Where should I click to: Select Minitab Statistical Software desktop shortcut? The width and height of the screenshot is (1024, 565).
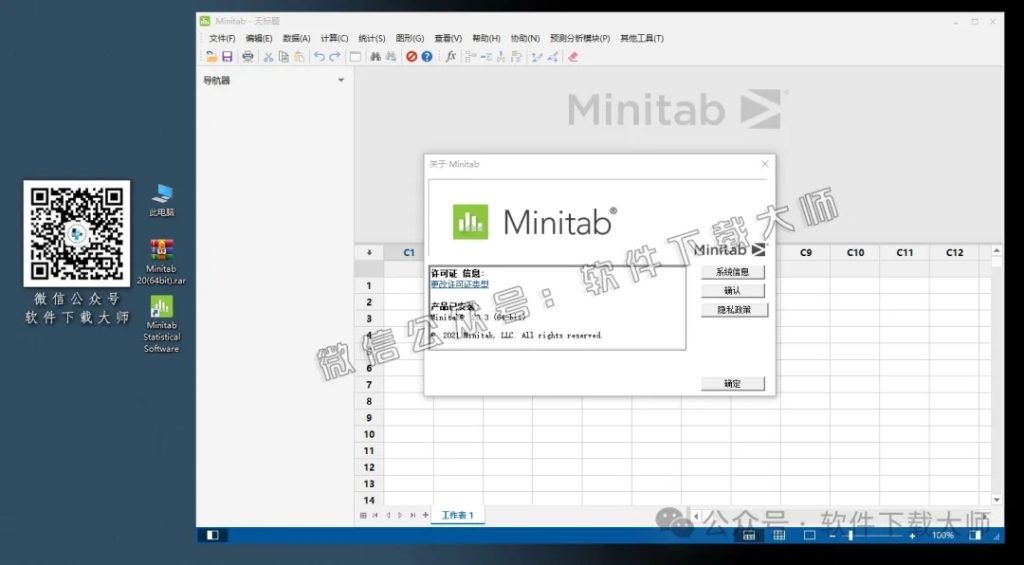click(161, 324)
